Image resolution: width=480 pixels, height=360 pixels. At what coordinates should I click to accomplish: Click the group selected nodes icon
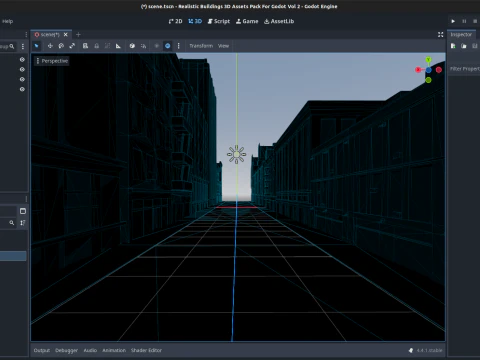coord(107,46)
